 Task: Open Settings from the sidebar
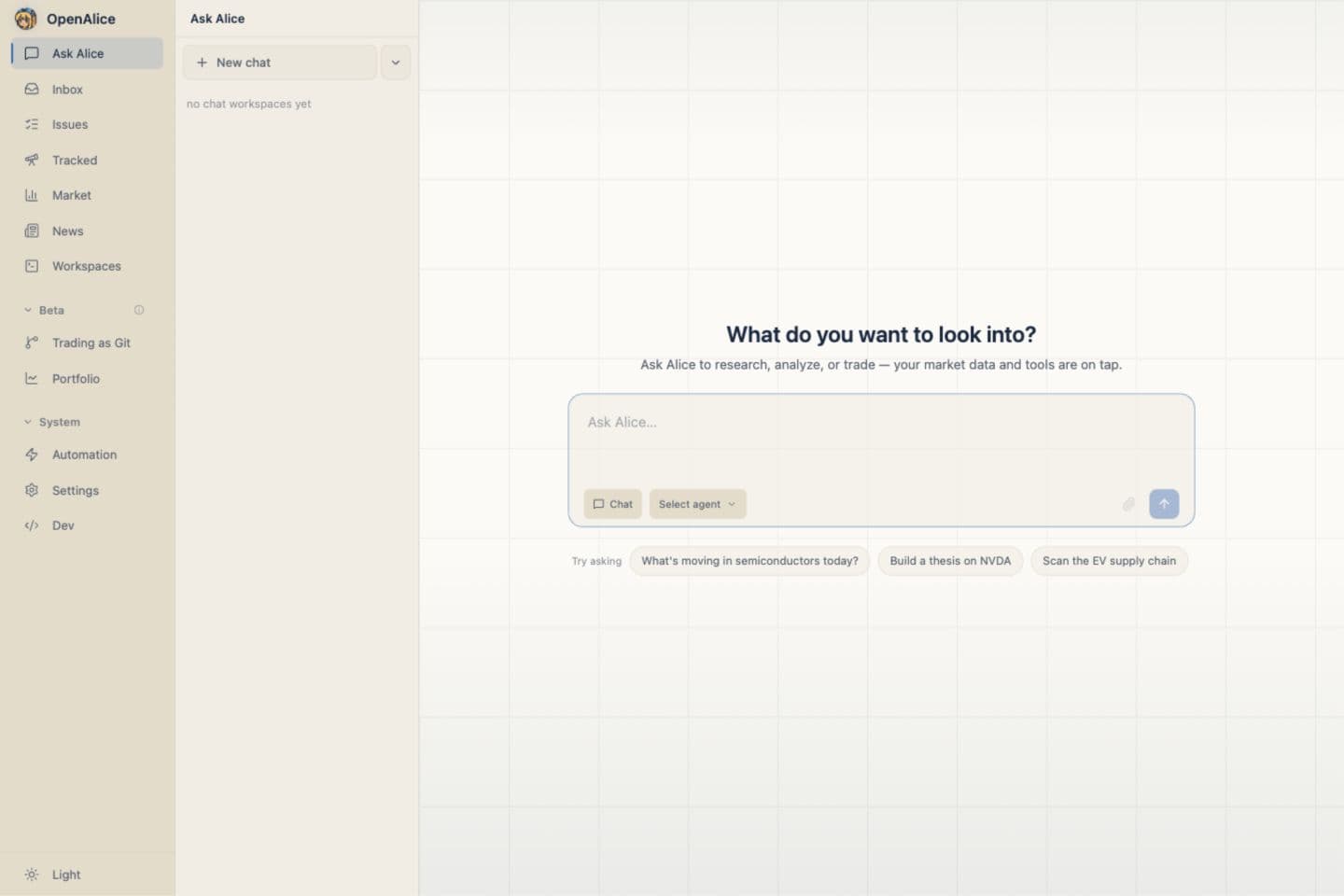pos(87,490)
